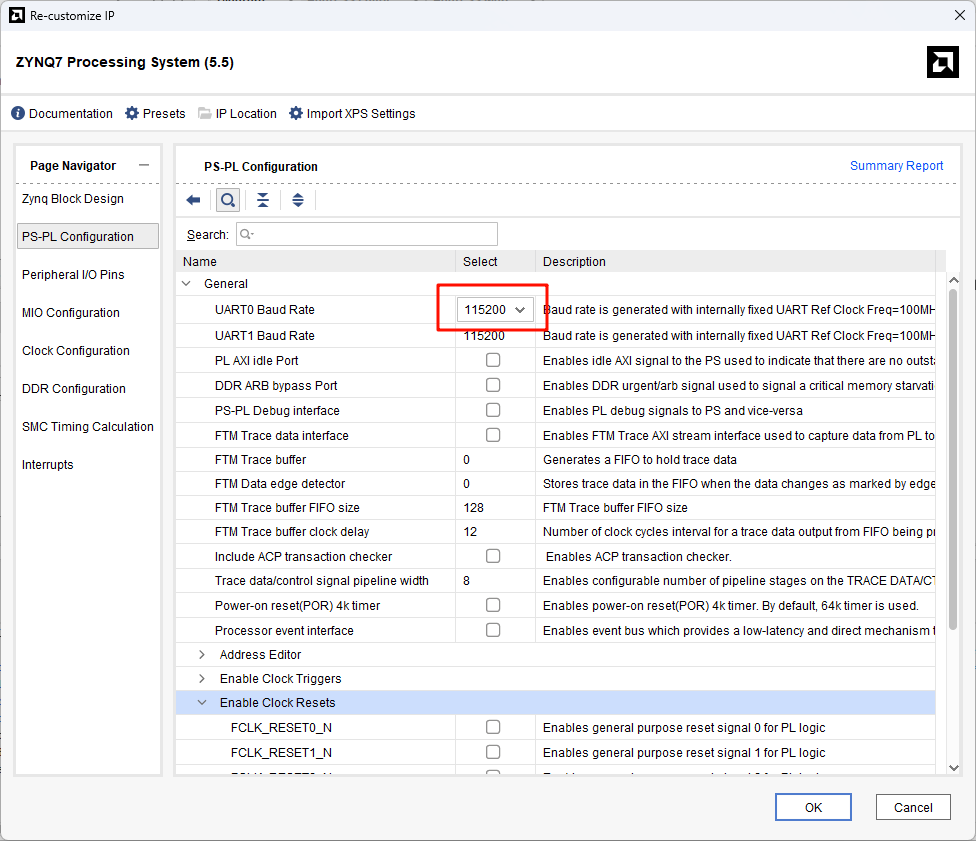Click FTM Trace buffer clock delay value 12
This screenshot has width=976, height=841.
click(470, 532)
